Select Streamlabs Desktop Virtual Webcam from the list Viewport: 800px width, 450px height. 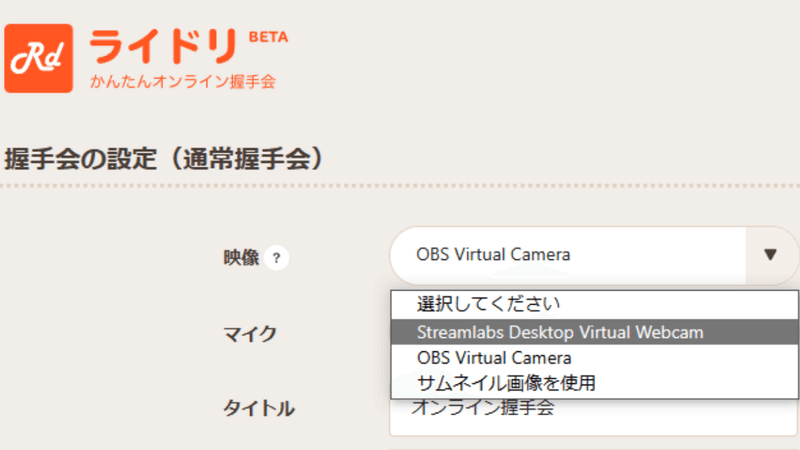[x=594, y=332]
